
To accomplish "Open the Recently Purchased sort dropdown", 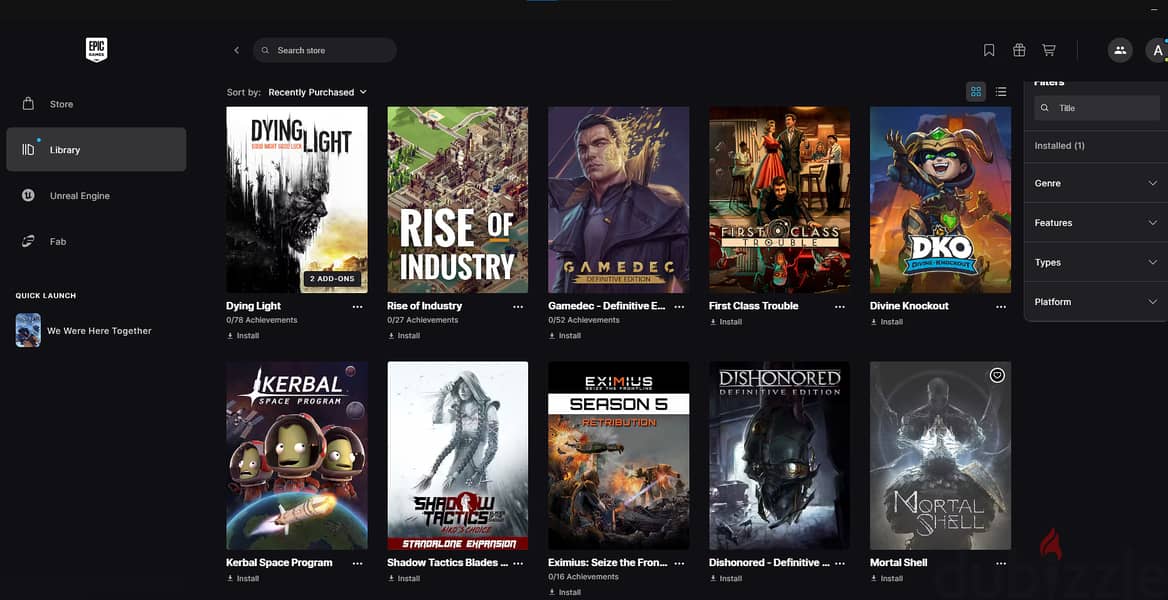I will pyautogui.click(x=317, y=92).
